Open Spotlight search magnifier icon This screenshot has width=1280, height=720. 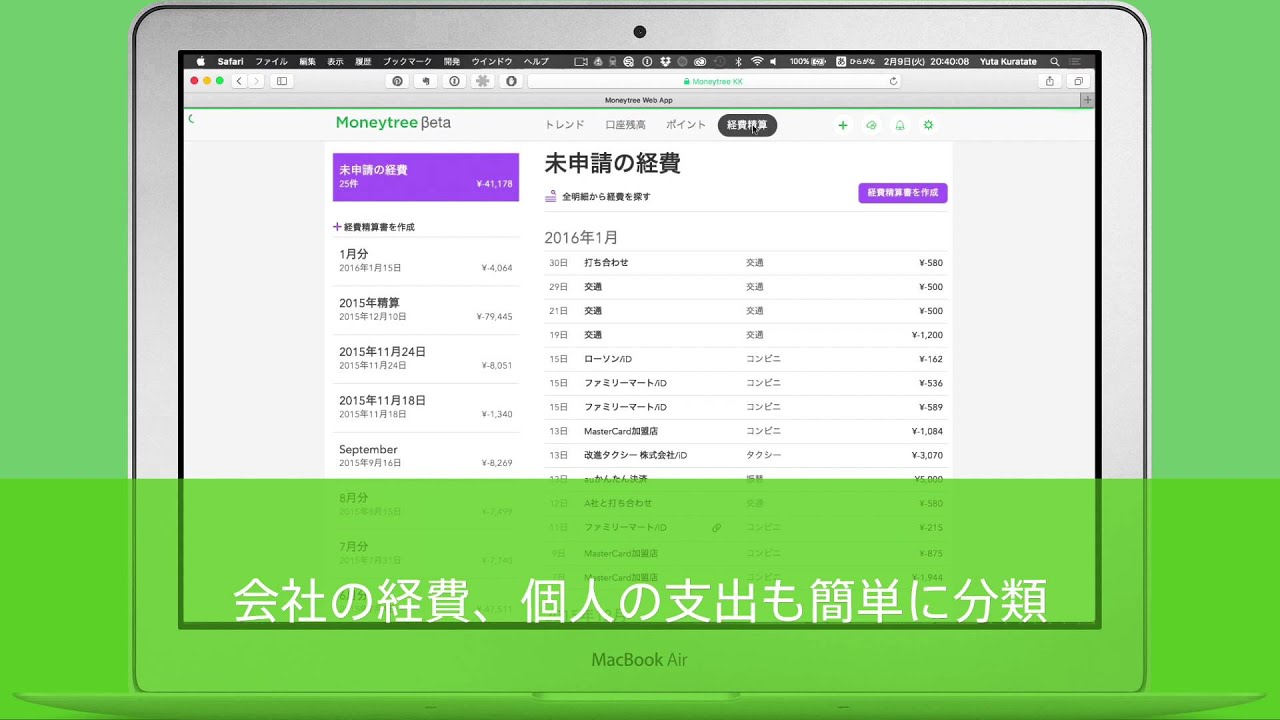1054,61
